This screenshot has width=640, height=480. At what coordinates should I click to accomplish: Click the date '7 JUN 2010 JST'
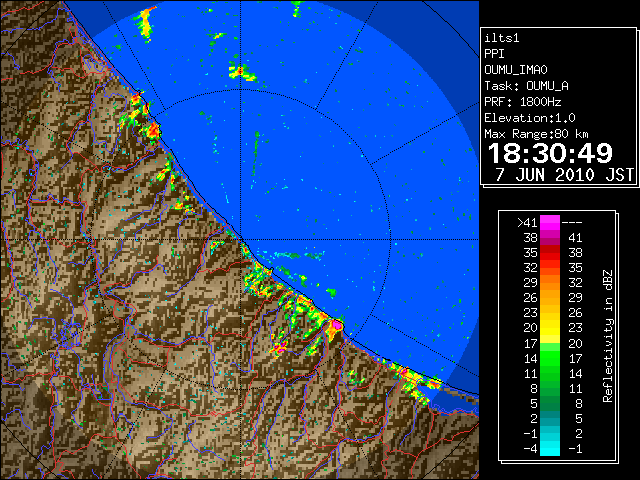(564, 175)
